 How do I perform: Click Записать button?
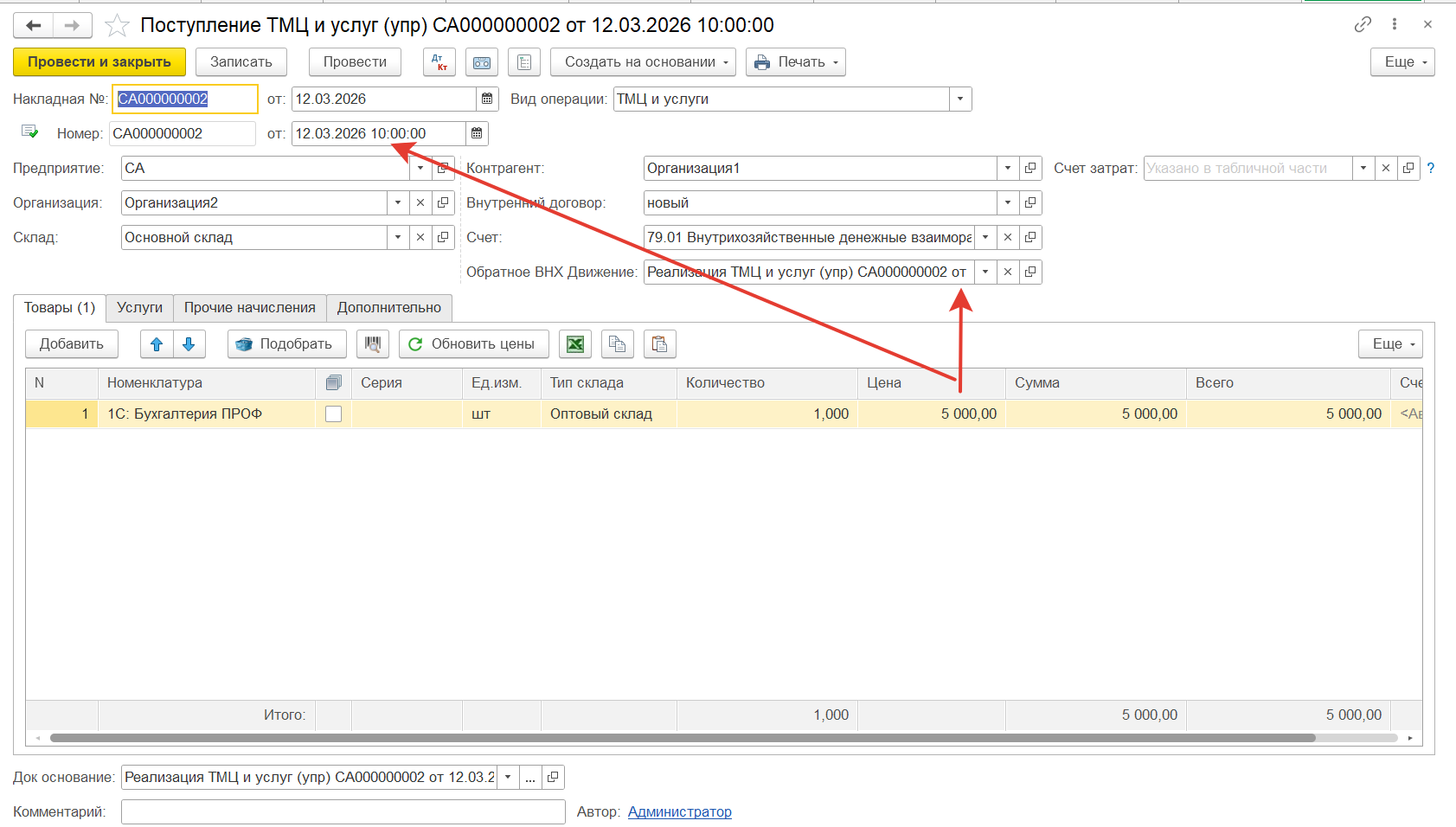coord(241,62)
